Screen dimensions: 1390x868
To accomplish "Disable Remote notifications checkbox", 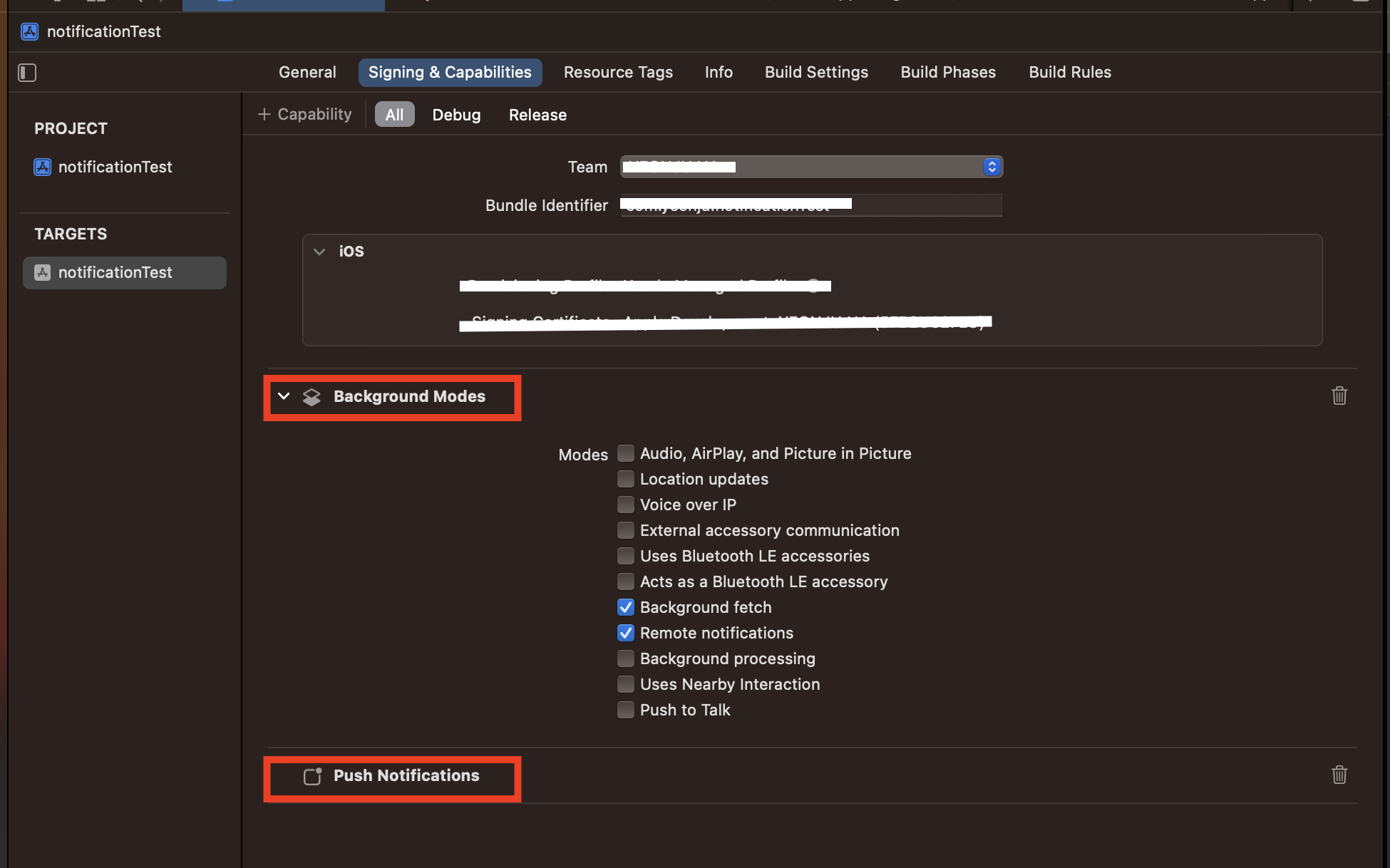I will click(625, 633).
